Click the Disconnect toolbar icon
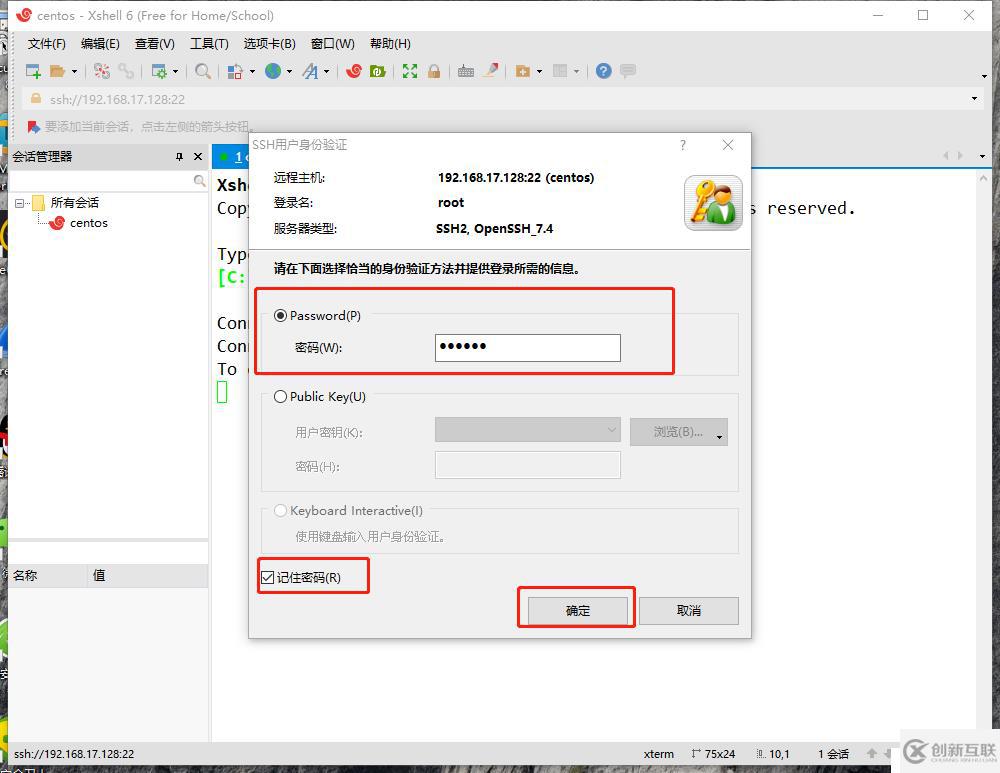Screen dimensions: 1000x773 tap(101, 71)
